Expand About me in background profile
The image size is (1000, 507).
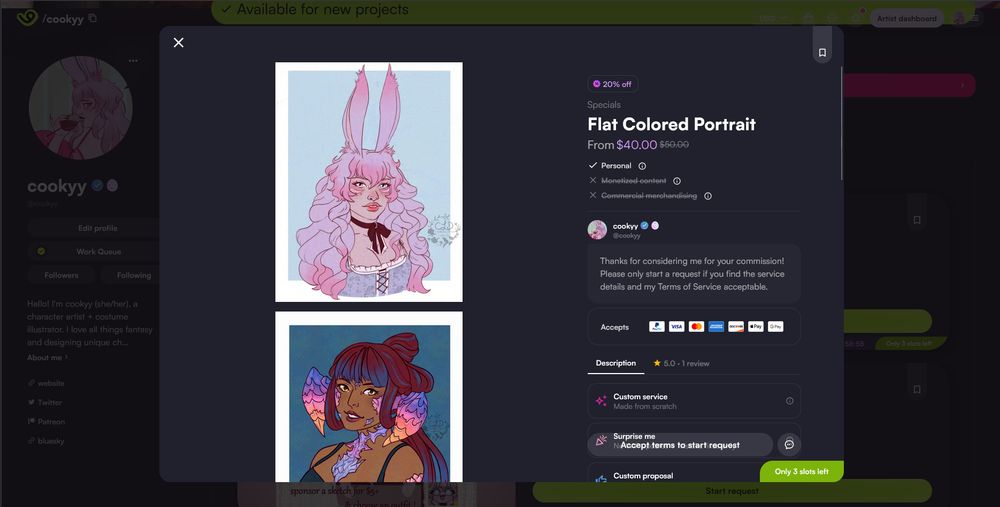[x=47, y=357]
